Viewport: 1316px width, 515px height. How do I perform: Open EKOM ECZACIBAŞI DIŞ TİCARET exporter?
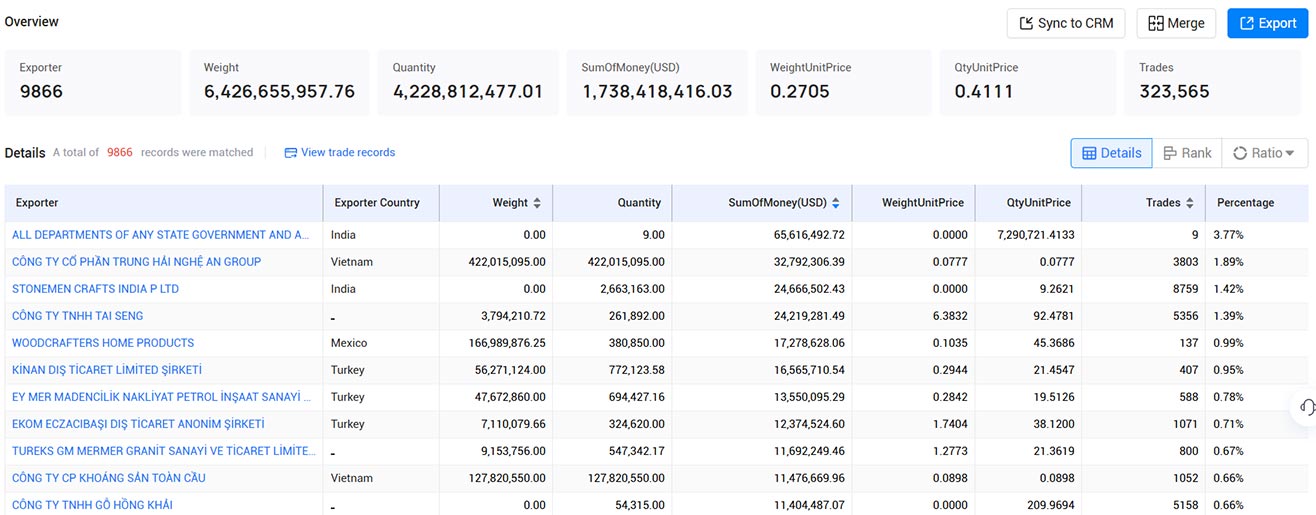point(138,424)
